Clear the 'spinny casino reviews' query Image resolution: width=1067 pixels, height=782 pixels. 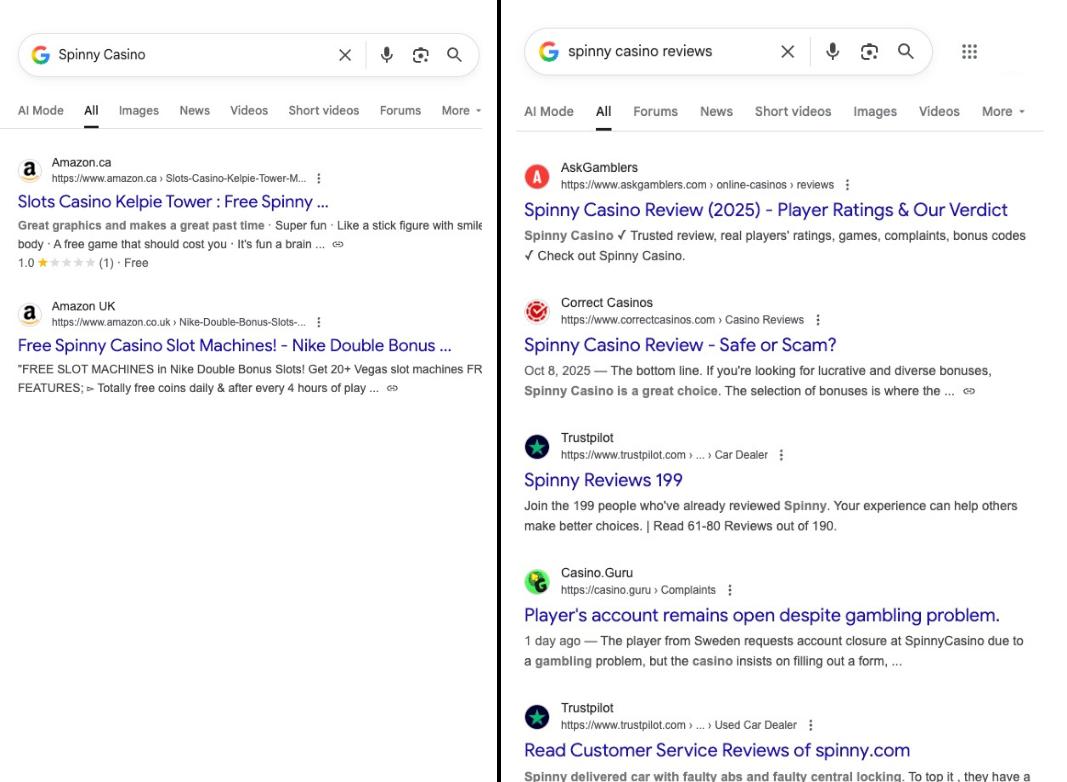click(x=787, y=51)
